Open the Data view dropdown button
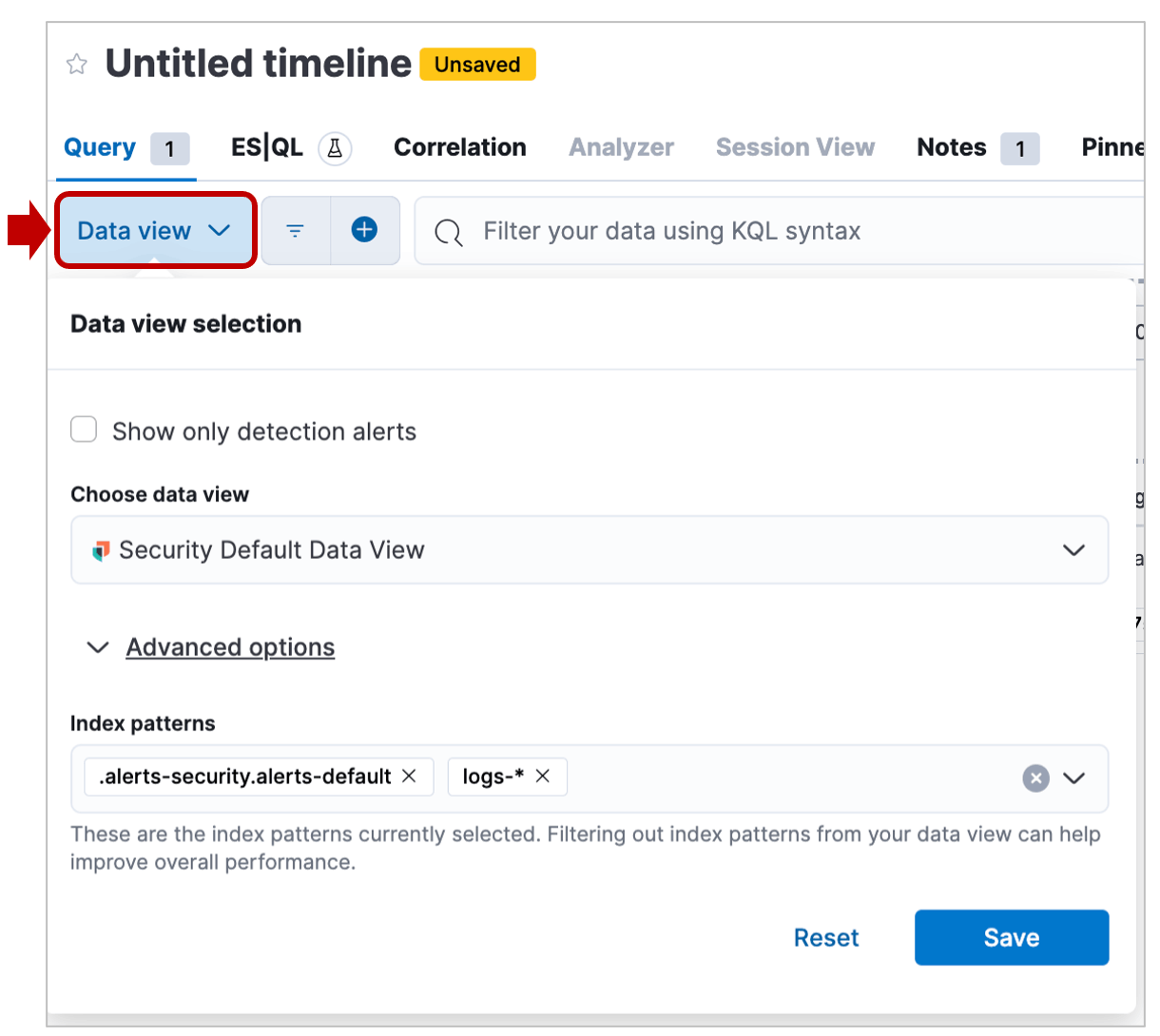The width and height of the screenshot is (1160, 1036). (155, 231)
